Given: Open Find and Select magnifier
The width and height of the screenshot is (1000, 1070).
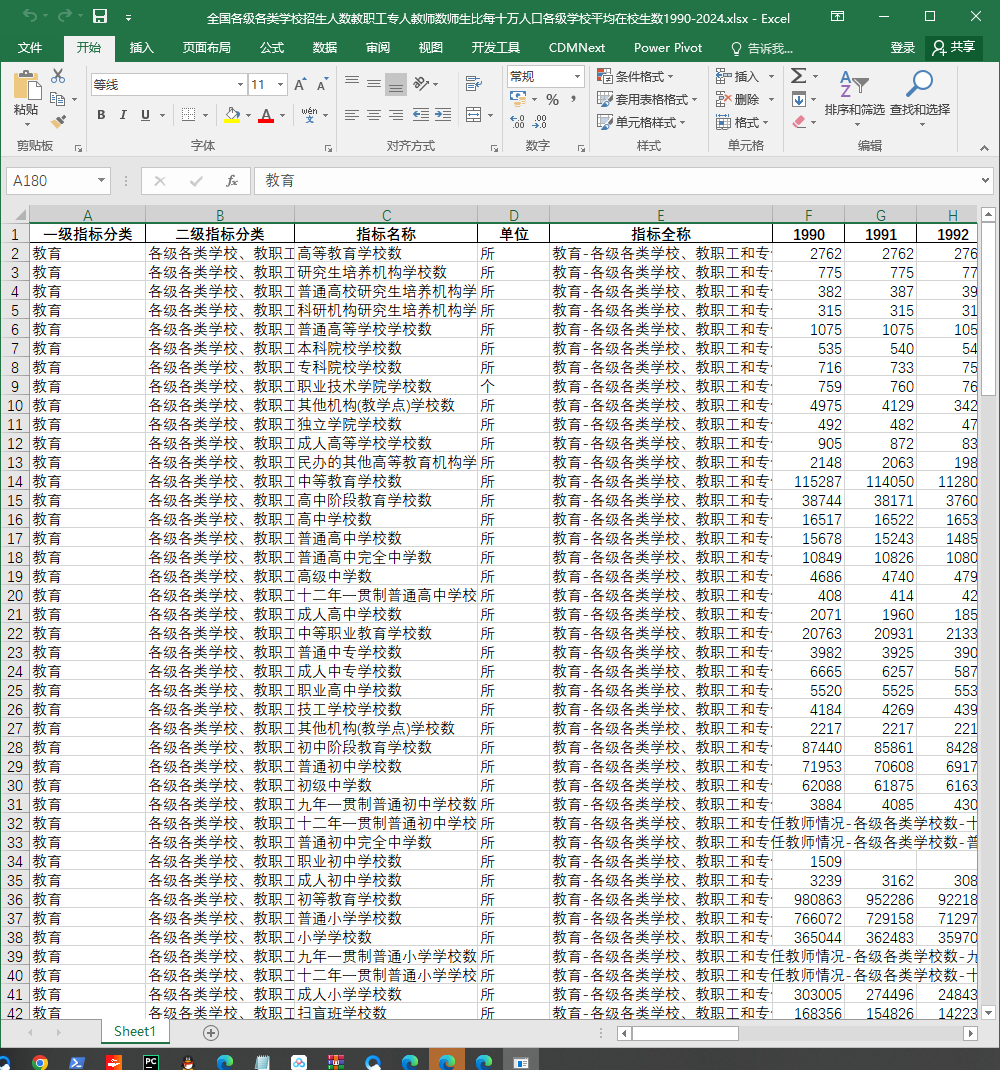Looking at the screenshot, I should [x=919, y=98].
